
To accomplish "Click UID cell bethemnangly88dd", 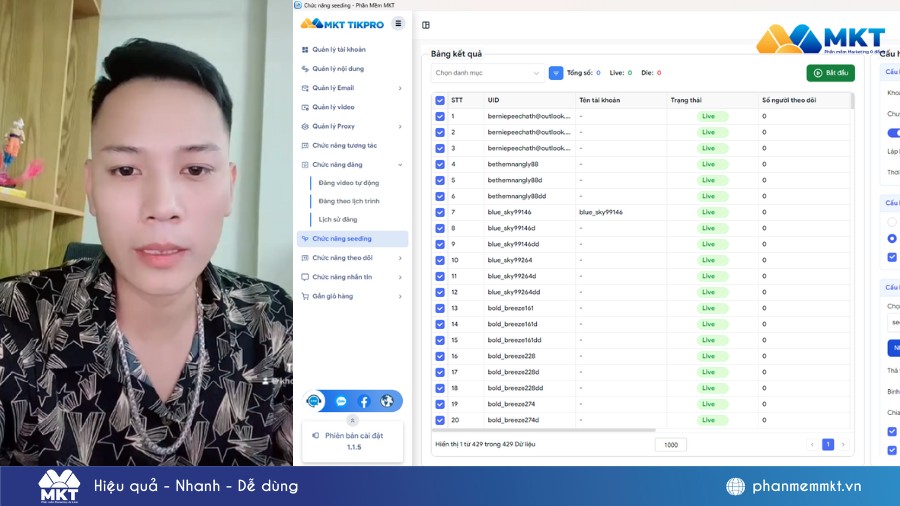I will click(x=517, y=196).
